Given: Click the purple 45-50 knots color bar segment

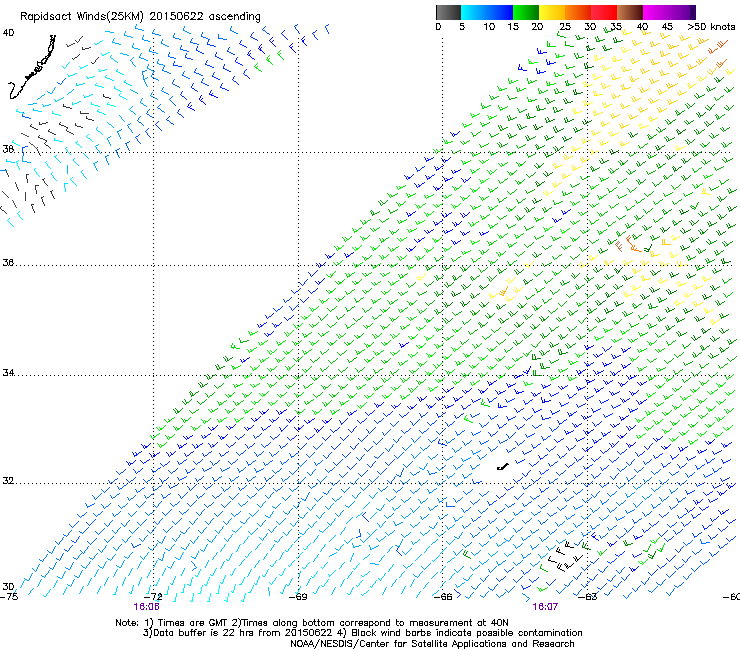Looking at the screenshot, I should (682, 12).
